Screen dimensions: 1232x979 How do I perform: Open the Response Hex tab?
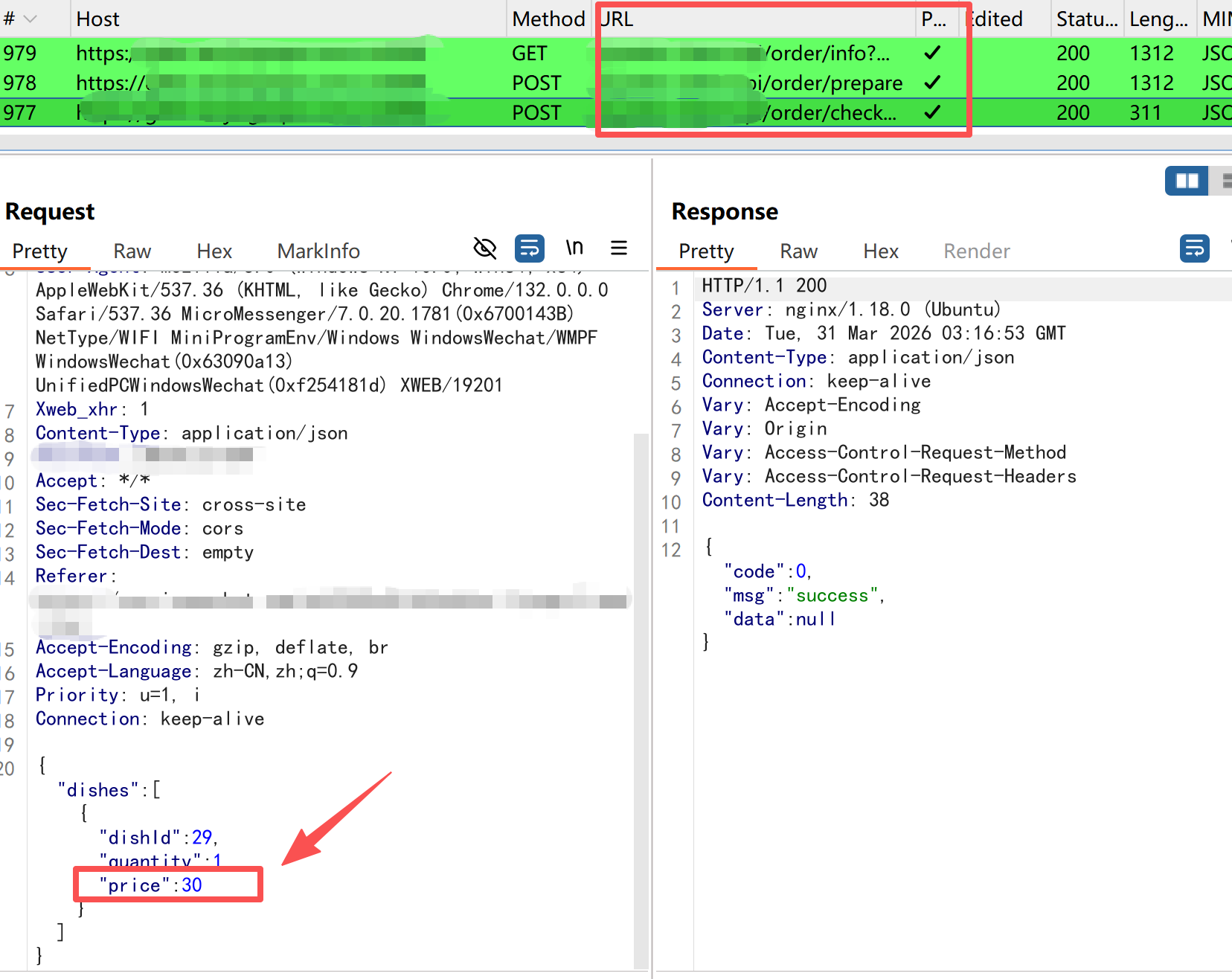click(x=881, y=251)
